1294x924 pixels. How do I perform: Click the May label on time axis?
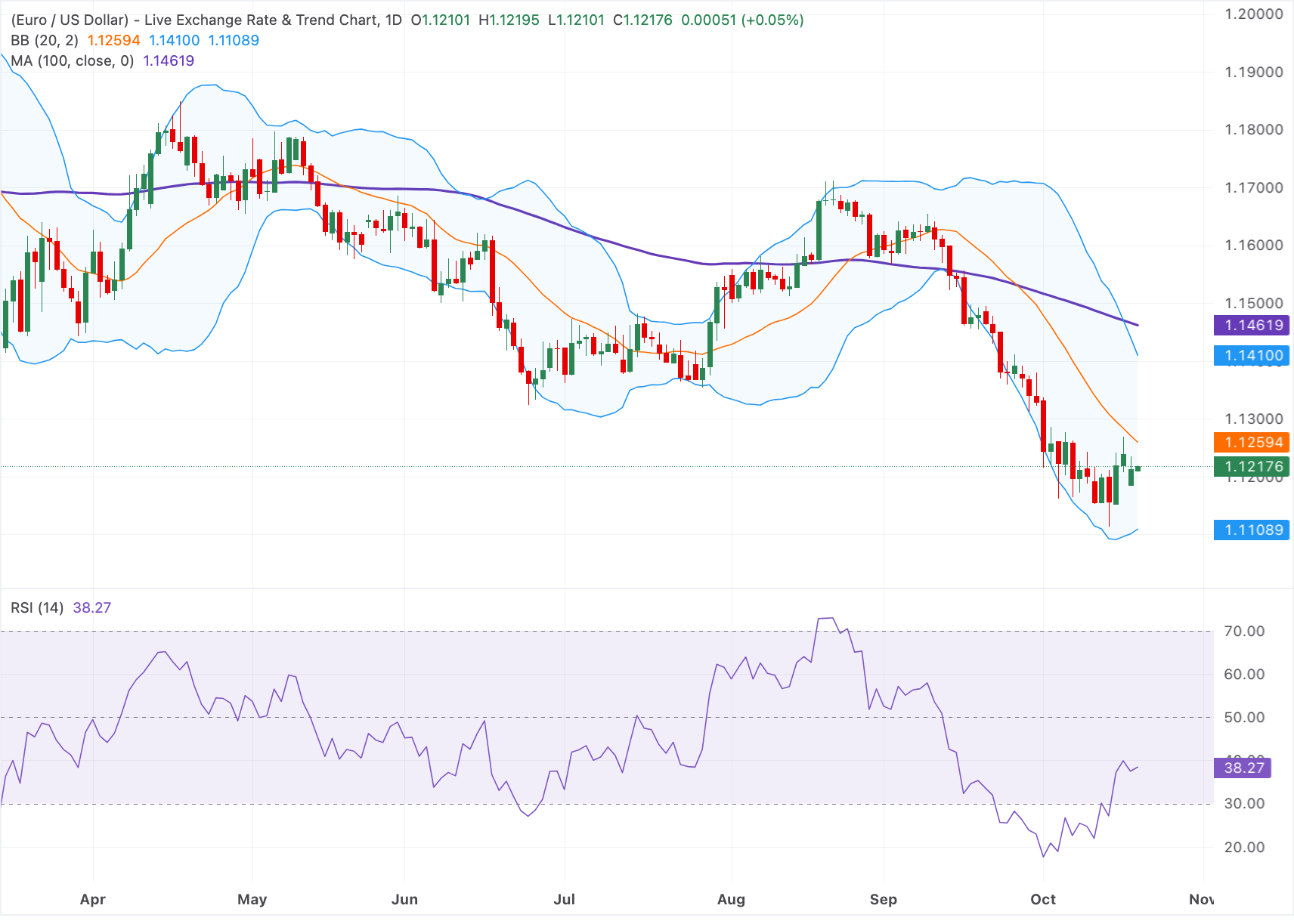pos(252,899)
